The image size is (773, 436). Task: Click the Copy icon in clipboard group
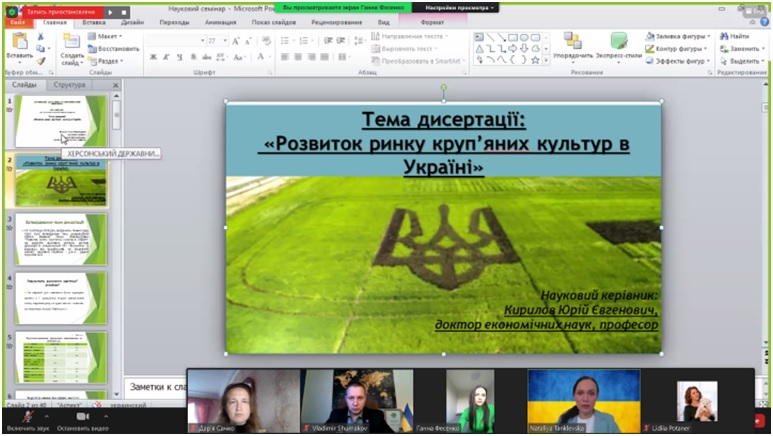(x=41, y=48)
